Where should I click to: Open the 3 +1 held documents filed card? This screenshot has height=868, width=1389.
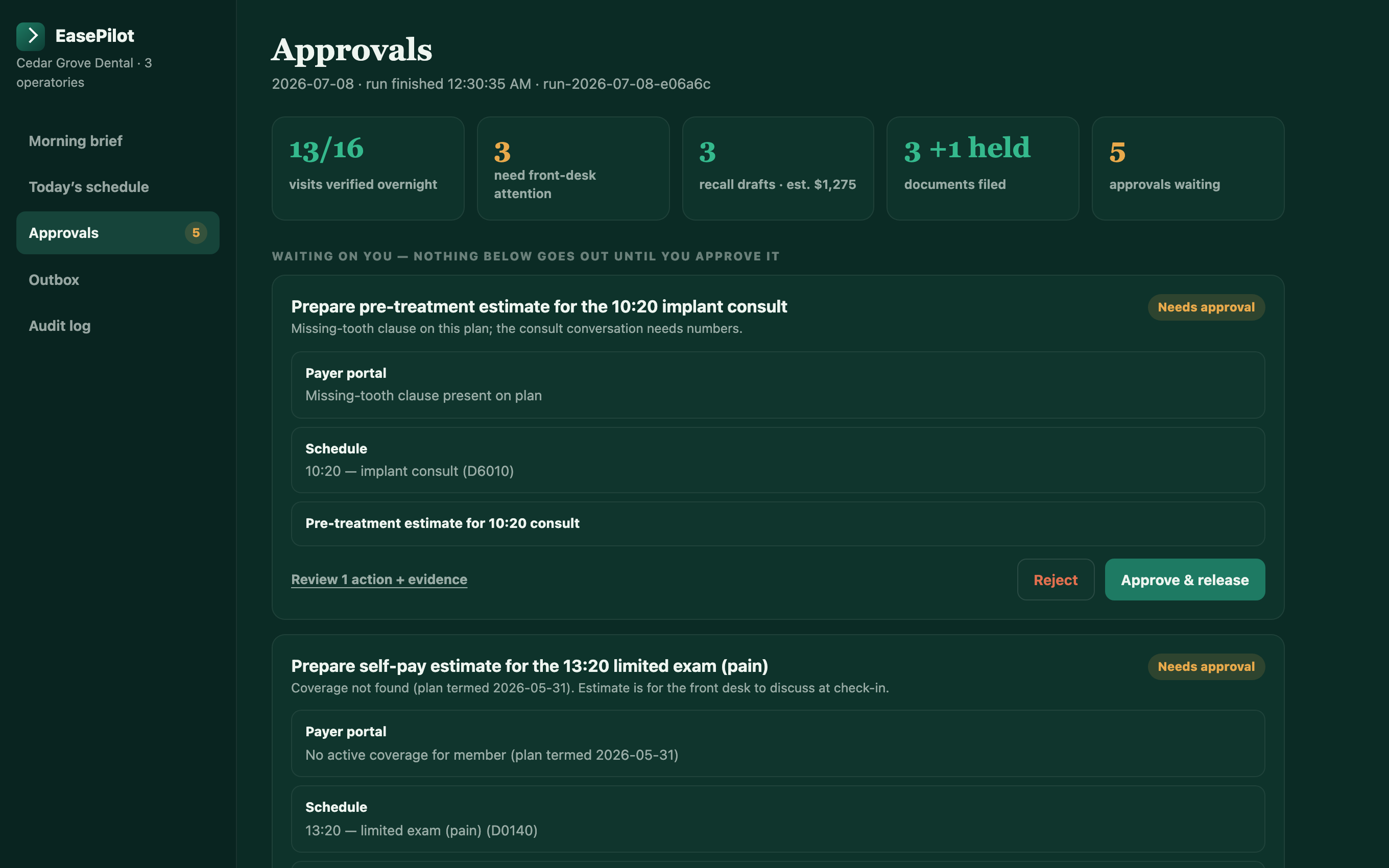983,168
